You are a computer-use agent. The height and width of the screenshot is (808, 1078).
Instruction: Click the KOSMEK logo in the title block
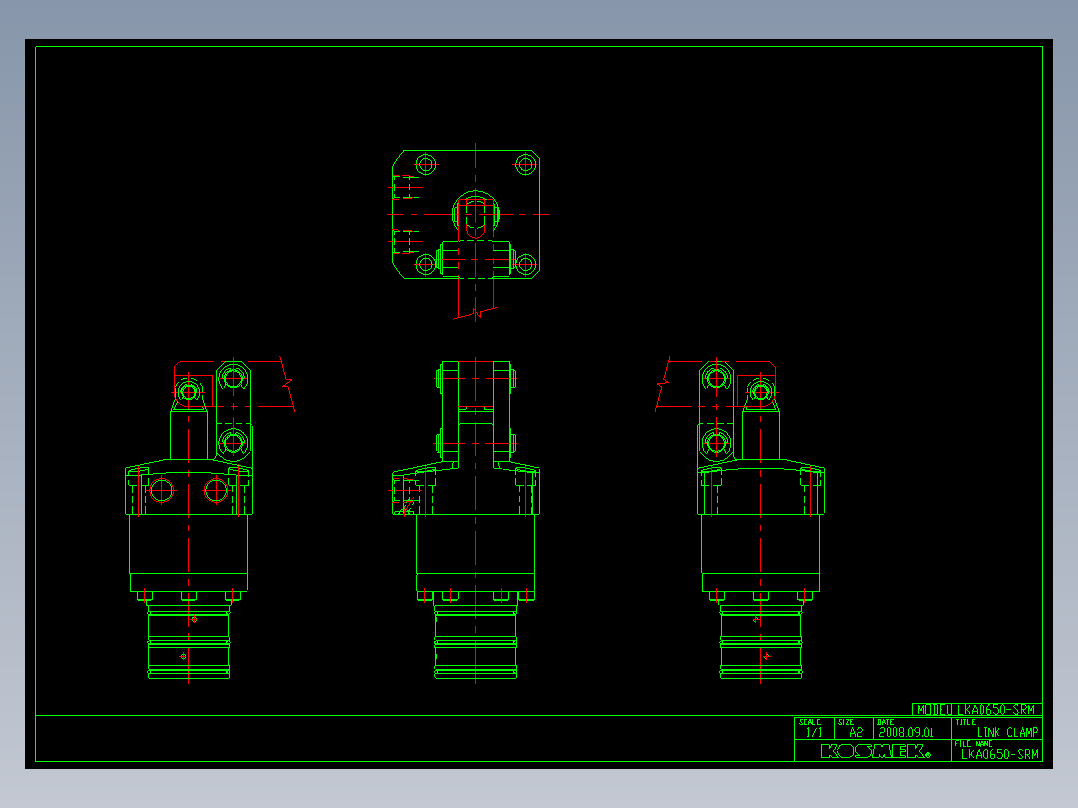(x=875, y=751)
